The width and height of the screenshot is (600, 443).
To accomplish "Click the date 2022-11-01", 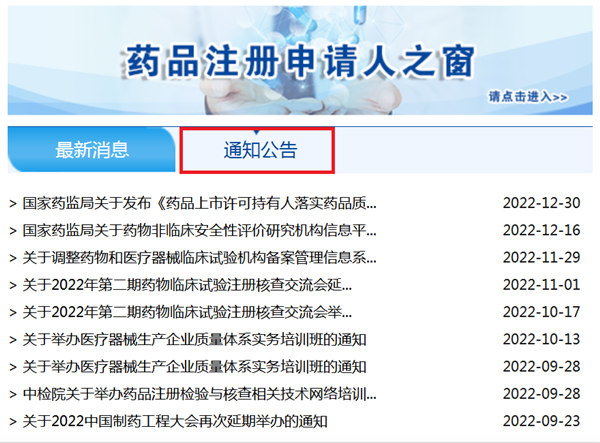I will pos(541,285).
